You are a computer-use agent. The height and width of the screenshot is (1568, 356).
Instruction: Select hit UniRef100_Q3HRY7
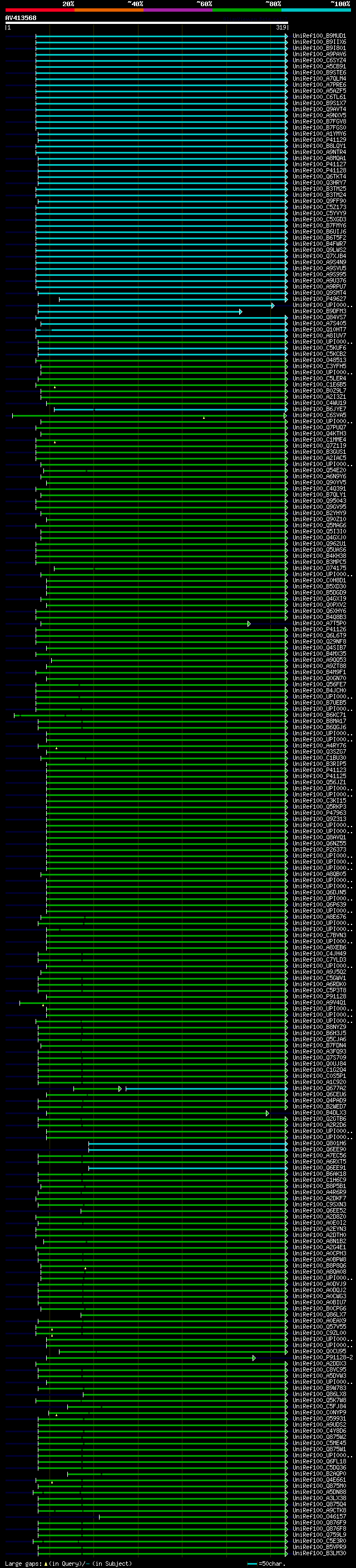pyautogui.click(x=319, y=182)
